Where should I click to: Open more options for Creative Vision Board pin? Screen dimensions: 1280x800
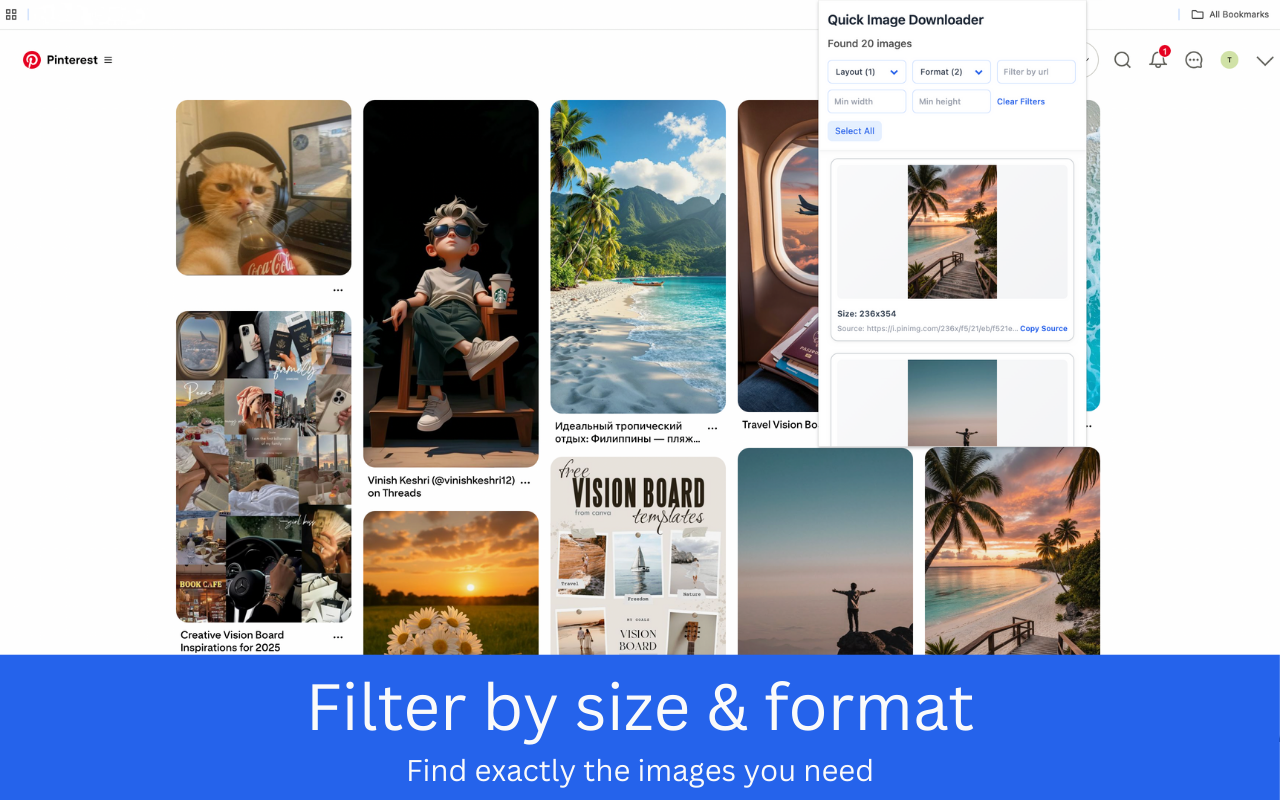coord(338,636)
